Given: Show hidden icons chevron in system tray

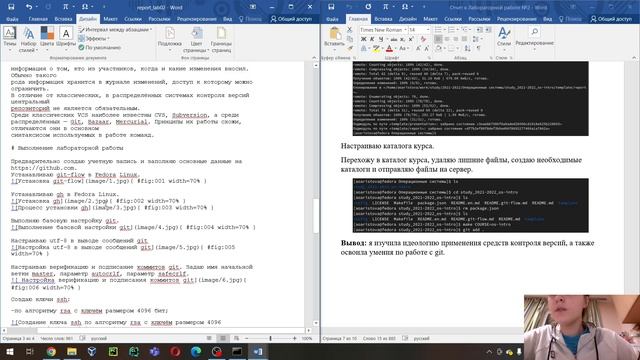Looking at the screenshot, I should 489,351.
